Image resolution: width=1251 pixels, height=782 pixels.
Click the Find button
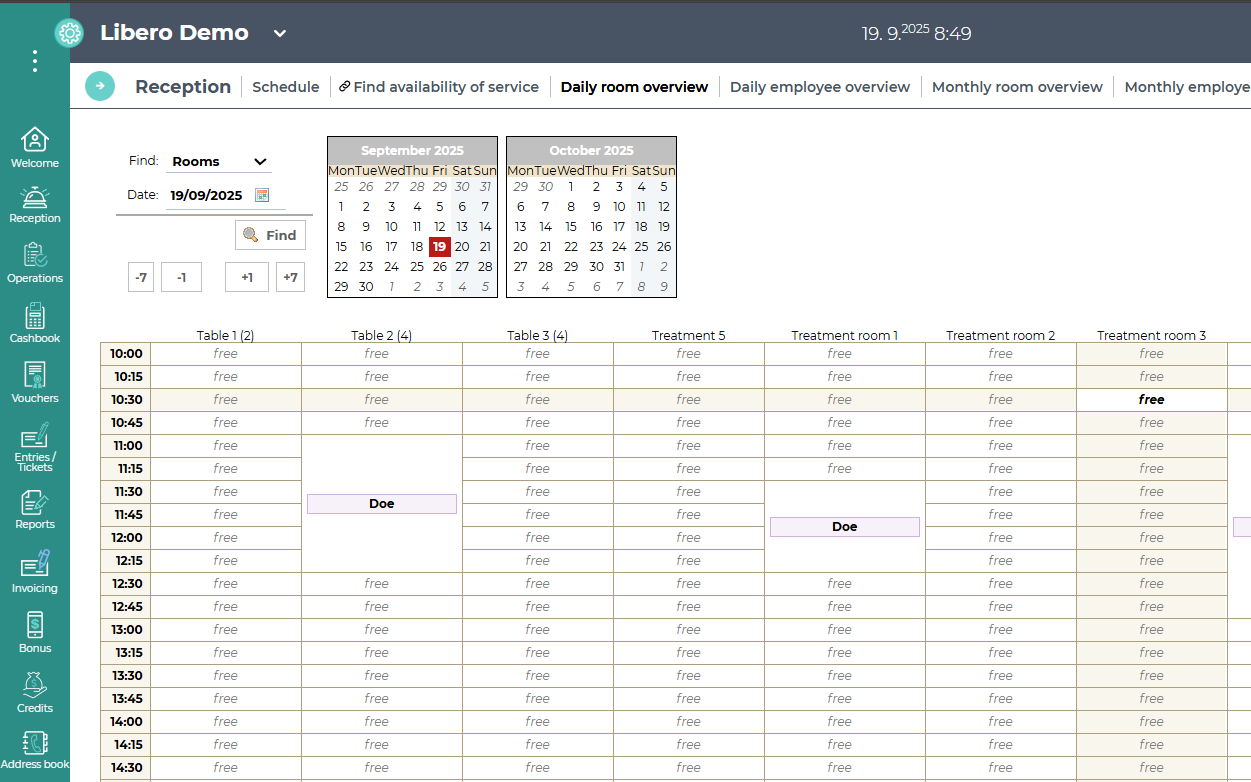[x=270, y=235]
